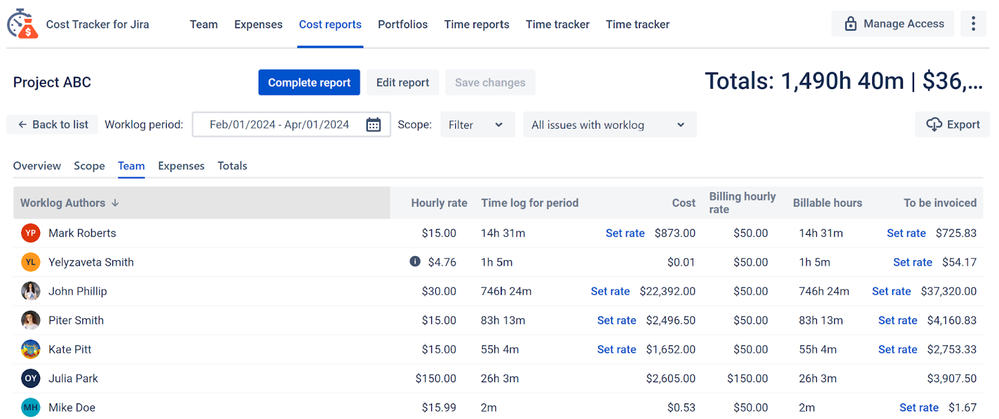Viewport: 999px width, 419px height.
Task: Click Julia Park's $3,907.50 invoice amount
Action: pos(952,378)
